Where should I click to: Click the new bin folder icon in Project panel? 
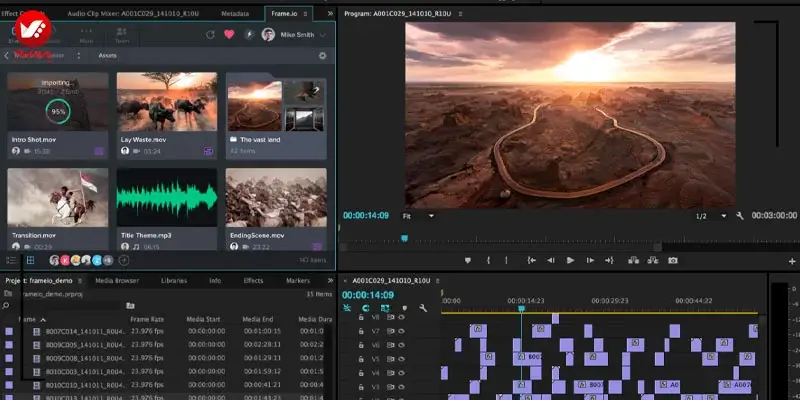coord(131,306)
